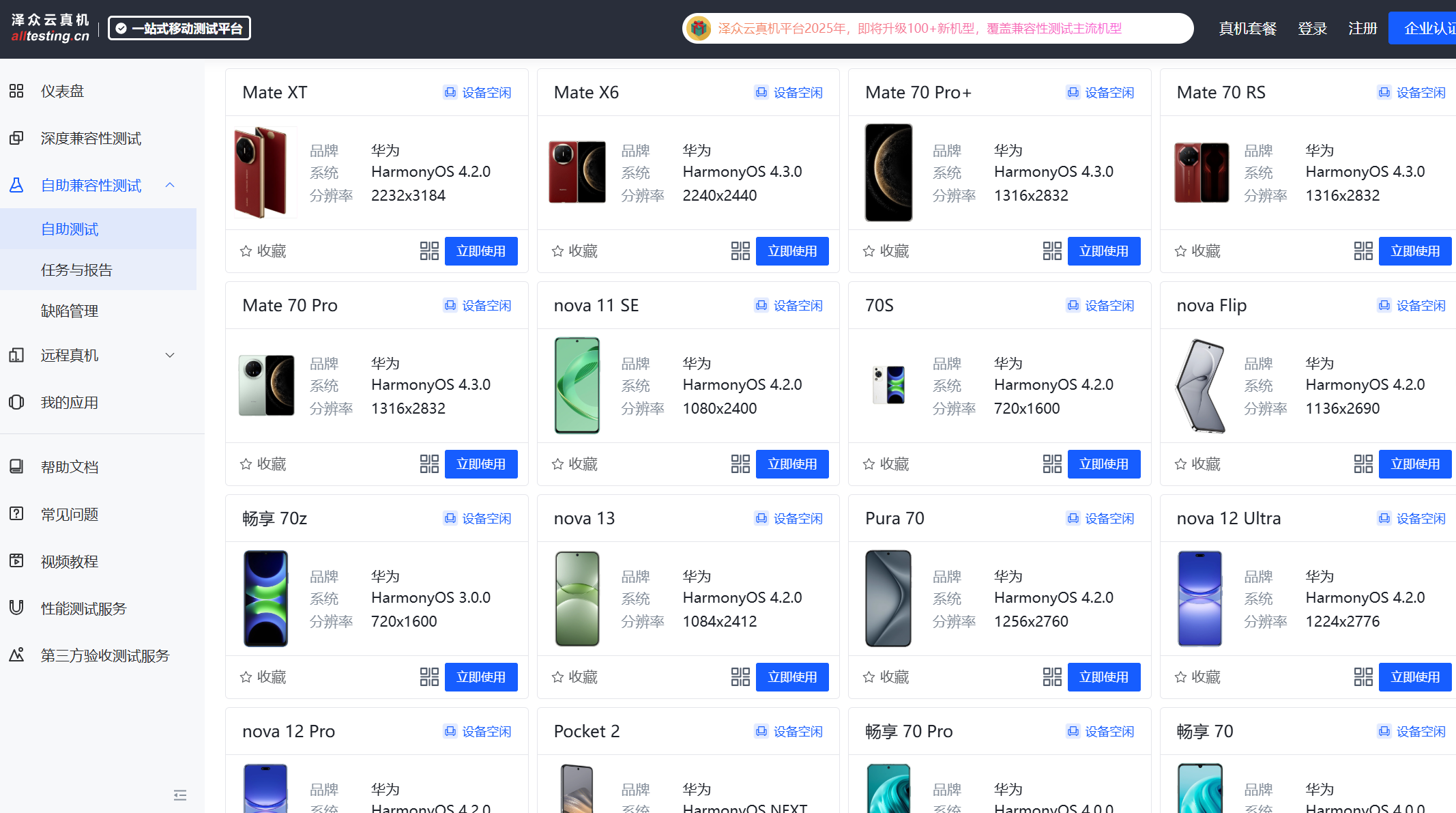
Task: Collapse the sidebar using the bottom menu icon
Action: point(180,795)
